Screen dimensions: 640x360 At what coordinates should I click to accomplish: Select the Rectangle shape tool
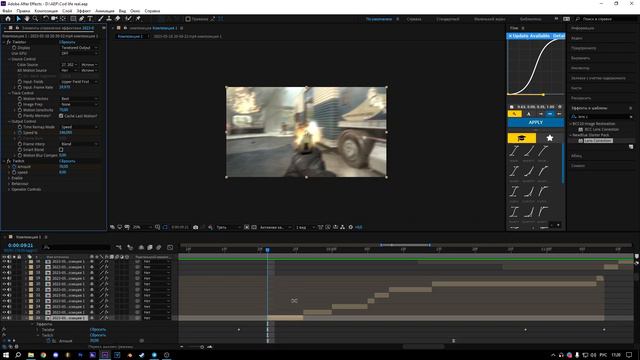coord(73,19)
